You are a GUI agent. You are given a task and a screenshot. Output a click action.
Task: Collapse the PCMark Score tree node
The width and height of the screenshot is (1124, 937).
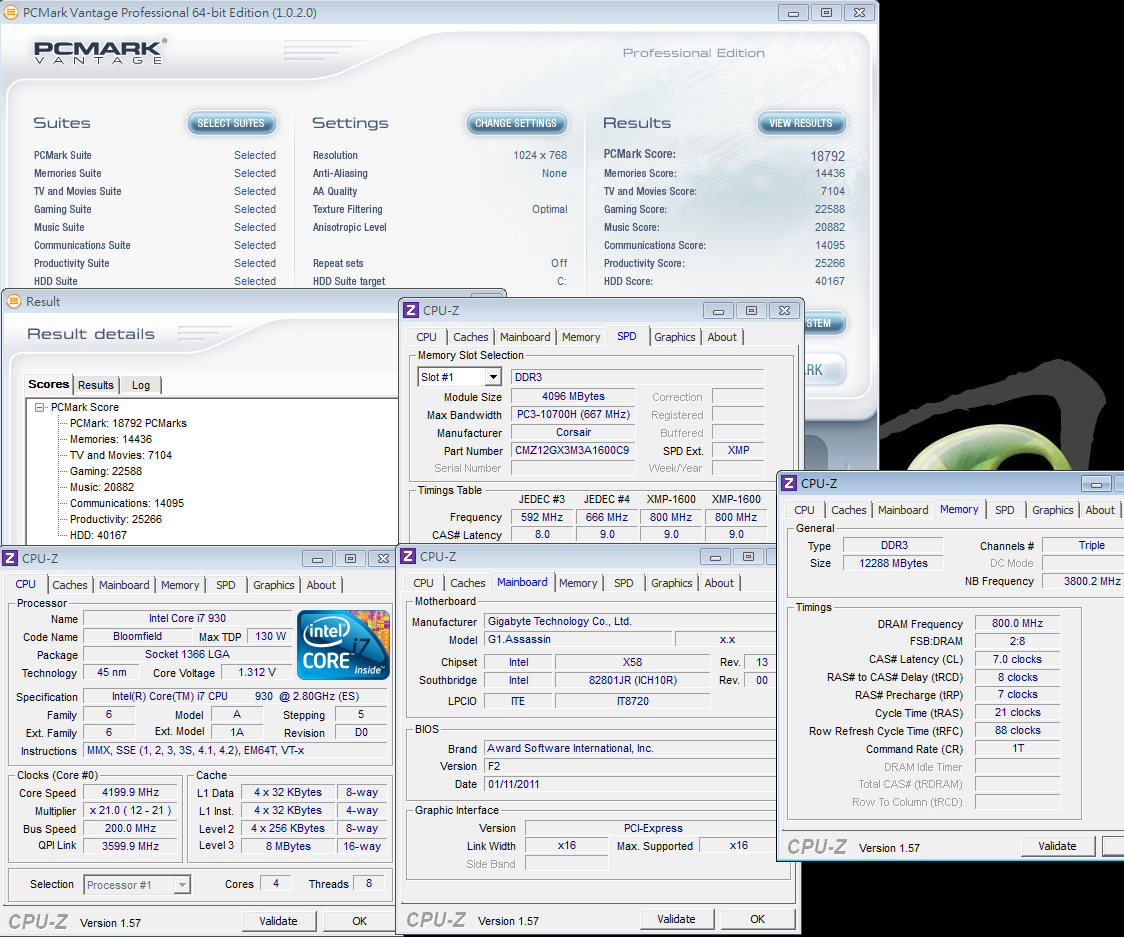click(39, 408)
